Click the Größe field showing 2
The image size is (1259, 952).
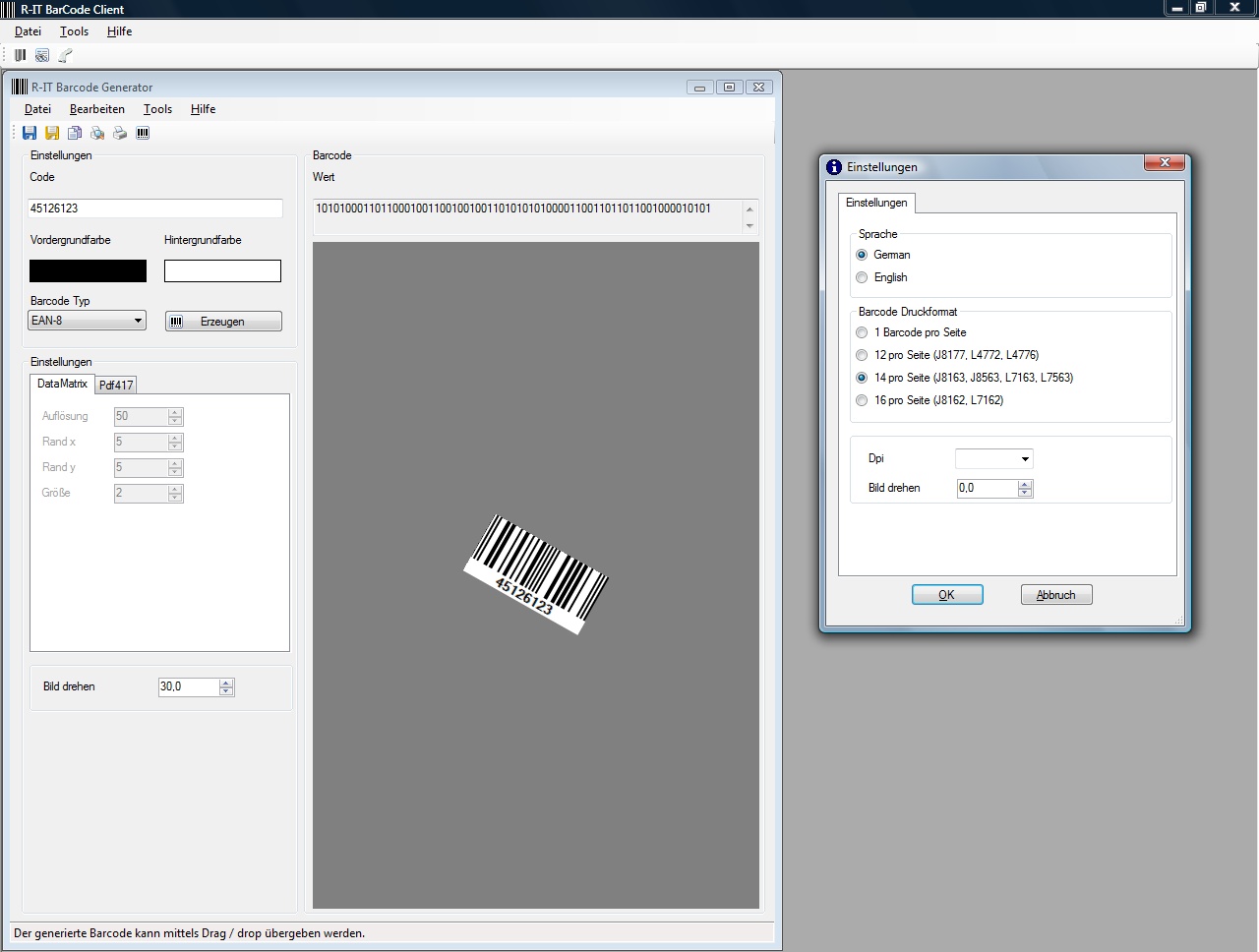pyautogui.click(x=141, y=494)
